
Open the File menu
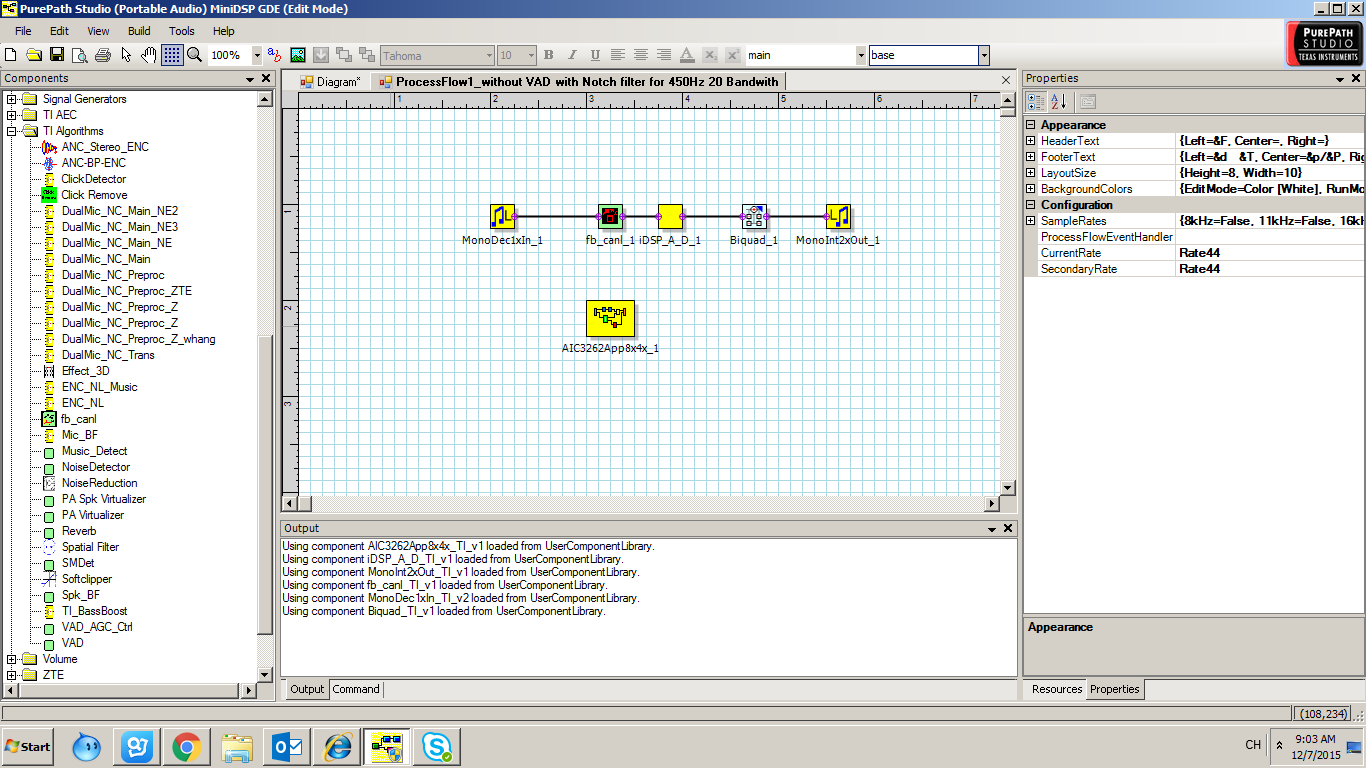point(23,31)
